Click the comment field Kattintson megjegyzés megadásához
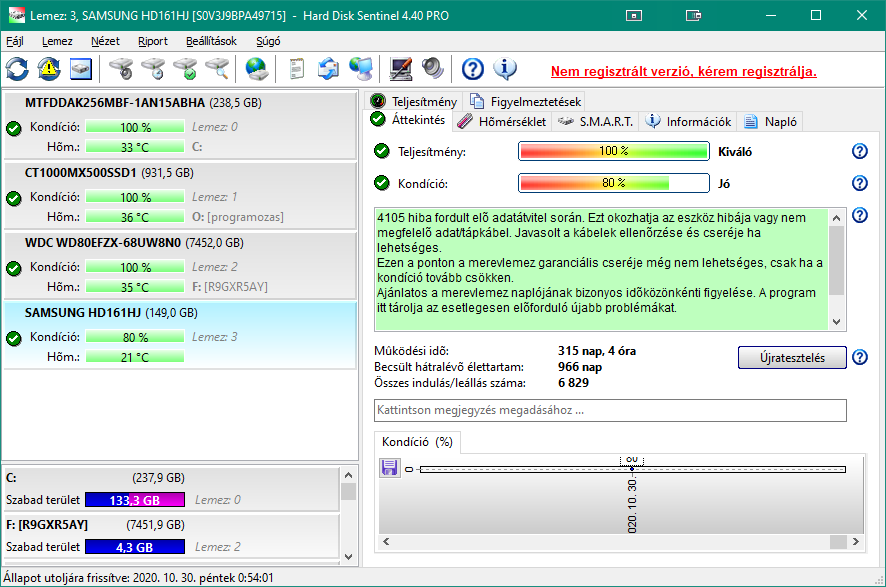 (610, 410)
